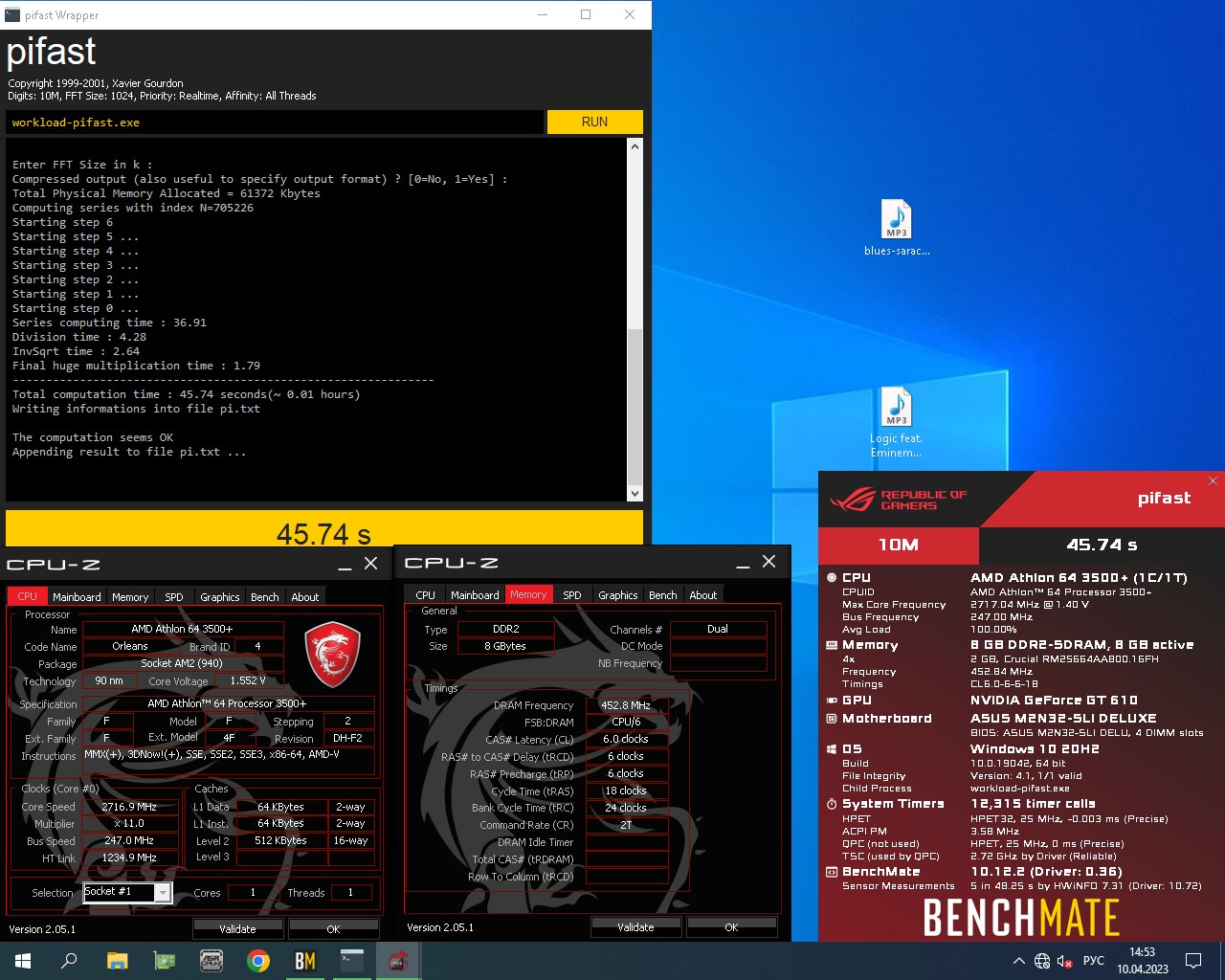The width and height of the screenshot is (1225, 980).
Task: Click the Core Voltage 1.552 V value
Action: click(248, 680)
